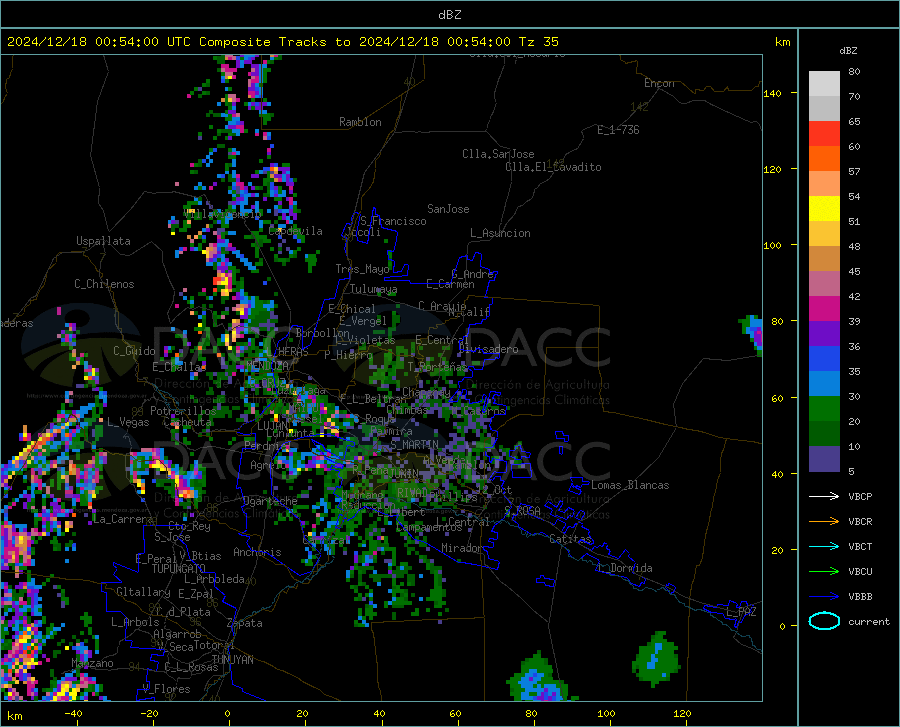The width and height of the screenshot is (900, 727).
Task: Click the TUNUYAN label
Action: point(232,660)
